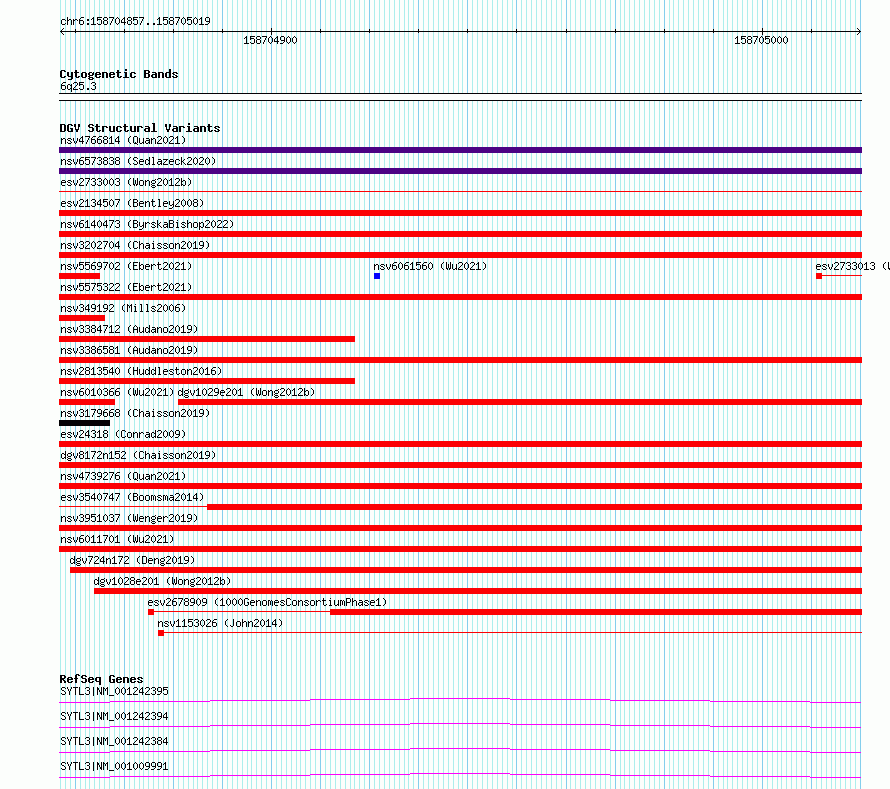Click the nsv4766814 (Quan2021) variant label
Screen dimensions: 890x789
123,140
